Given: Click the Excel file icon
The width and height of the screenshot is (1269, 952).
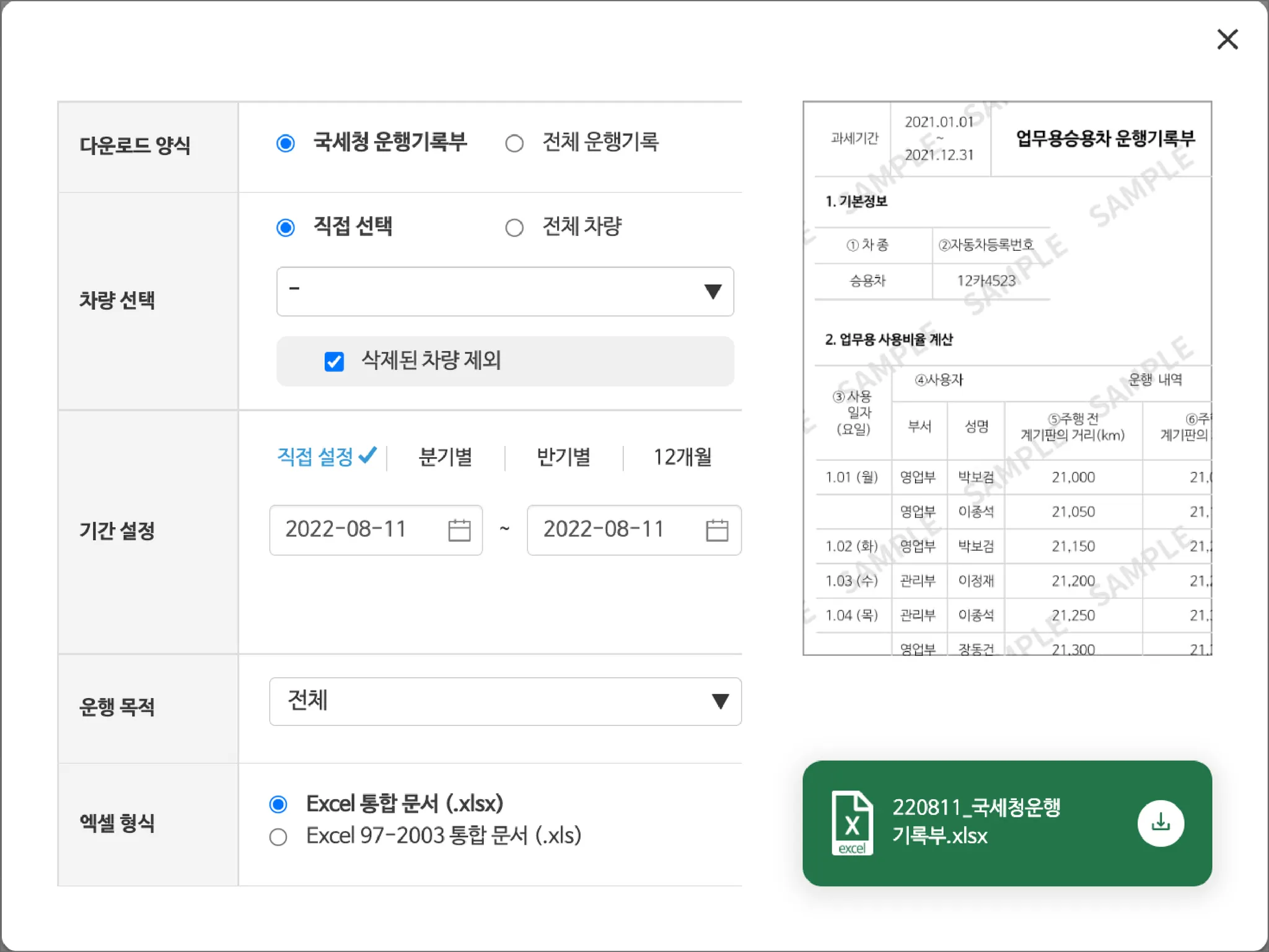Looking at the screenshot, I should (x=852, y=823).
